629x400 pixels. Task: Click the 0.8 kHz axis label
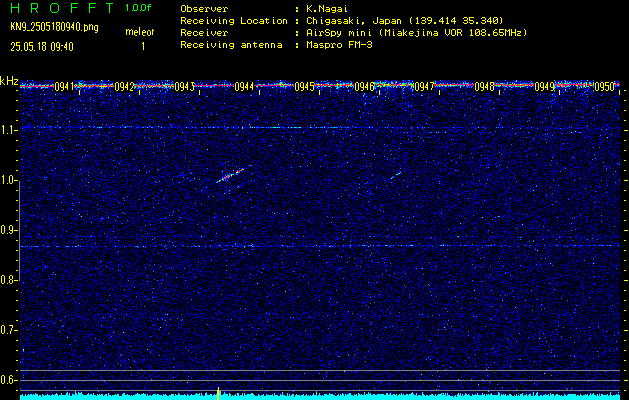[8, 280]
